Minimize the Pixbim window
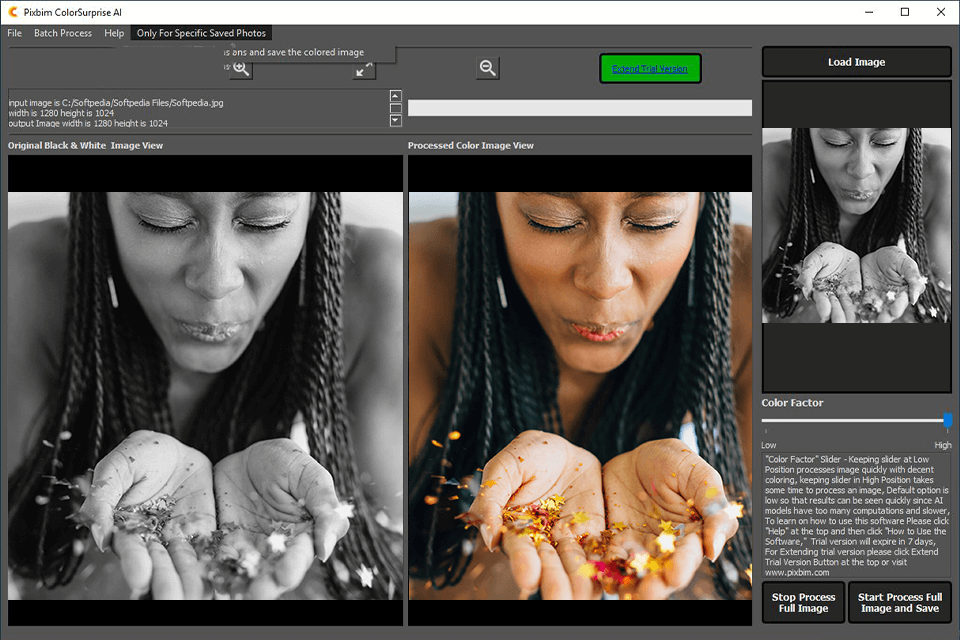Screen dimensions: 960x640 pyautogui.click(x=869, y=12)
